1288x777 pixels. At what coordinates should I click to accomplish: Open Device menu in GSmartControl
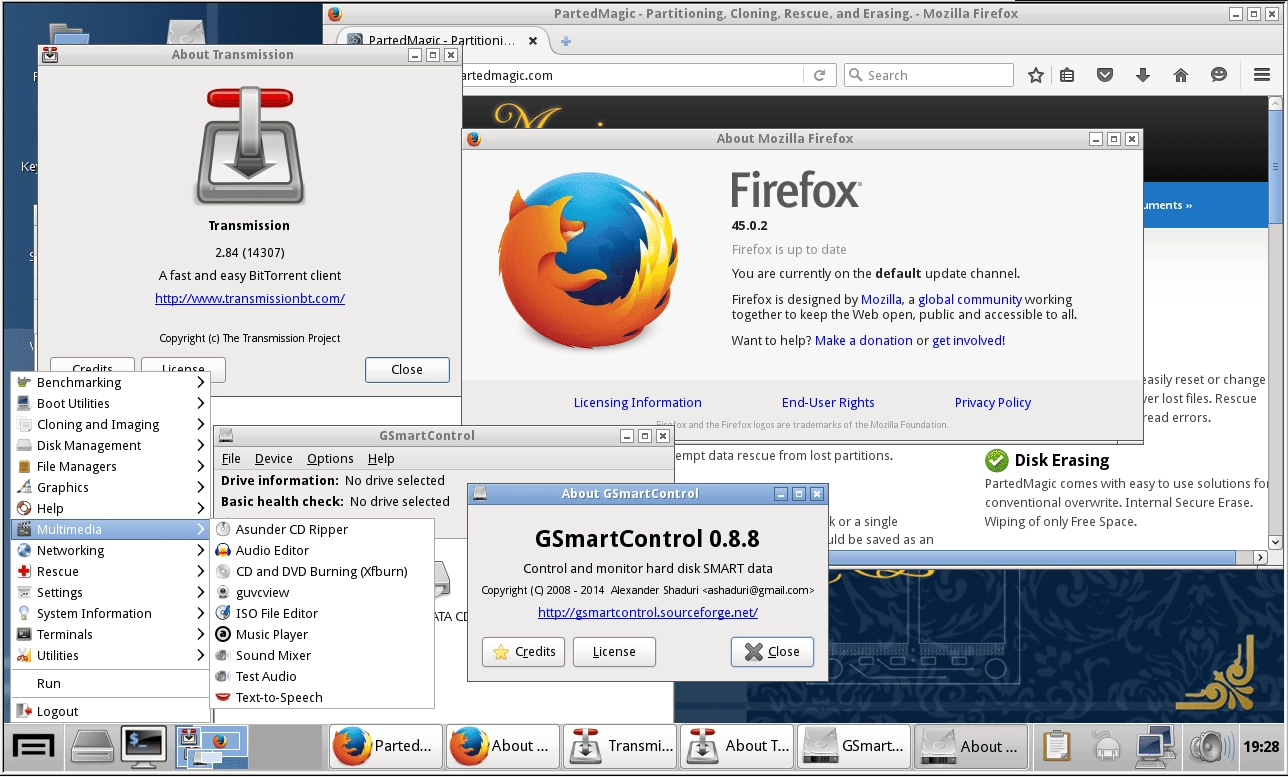274,458
